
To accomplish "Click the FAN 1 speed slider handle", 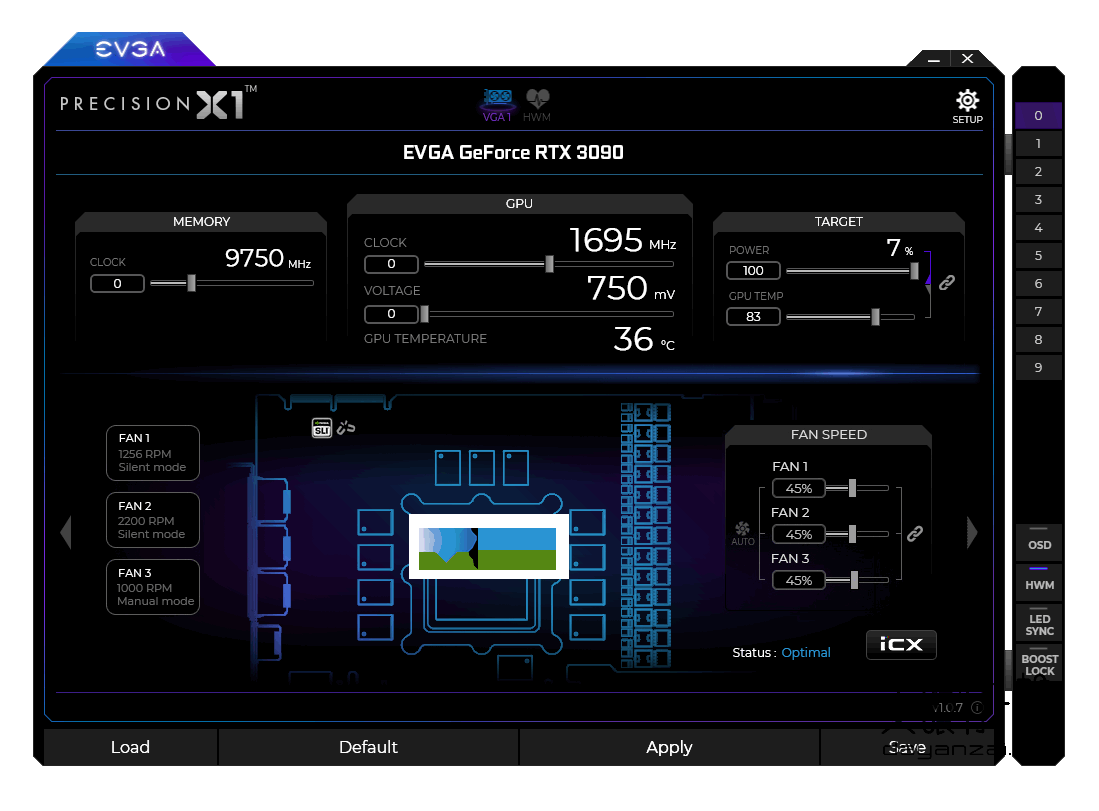I will (x=852, y=488).
